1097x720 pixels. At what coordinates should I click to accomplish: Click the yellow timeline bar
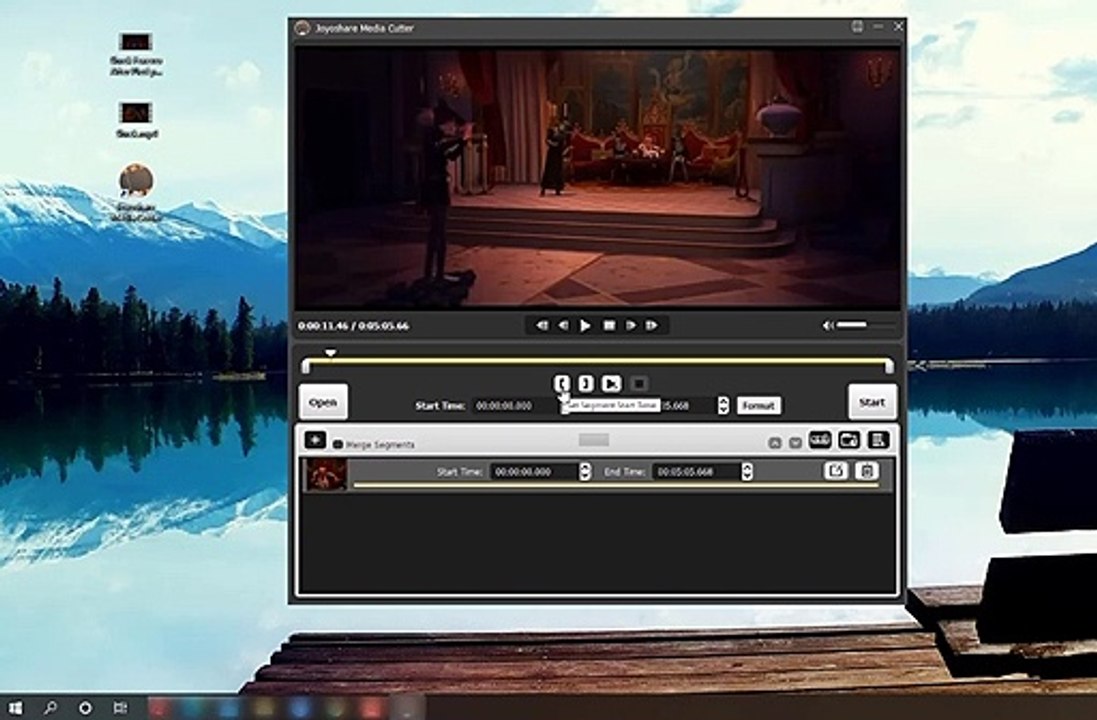(597, 362)
